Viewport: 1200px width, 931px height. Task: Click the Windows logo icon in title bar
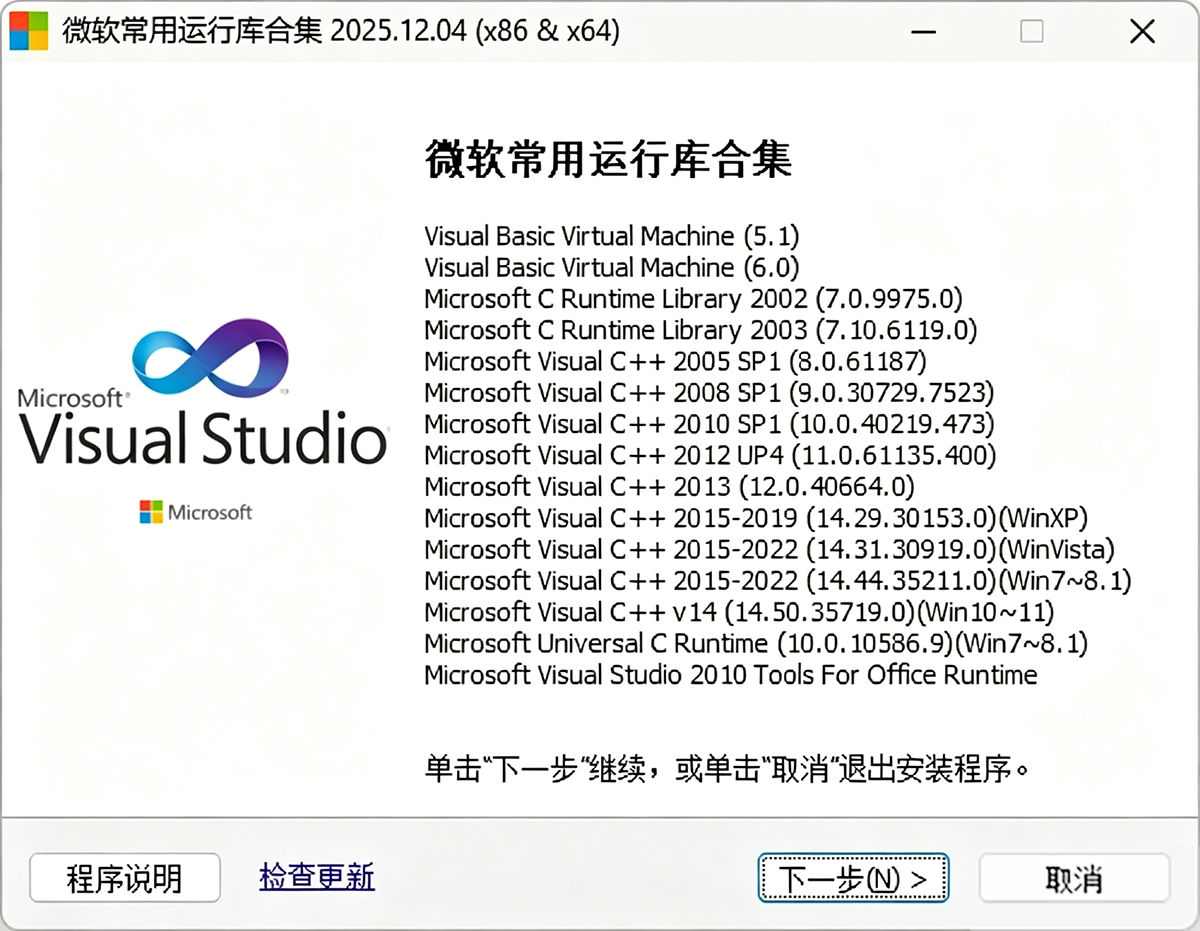[x=28, y=31]
